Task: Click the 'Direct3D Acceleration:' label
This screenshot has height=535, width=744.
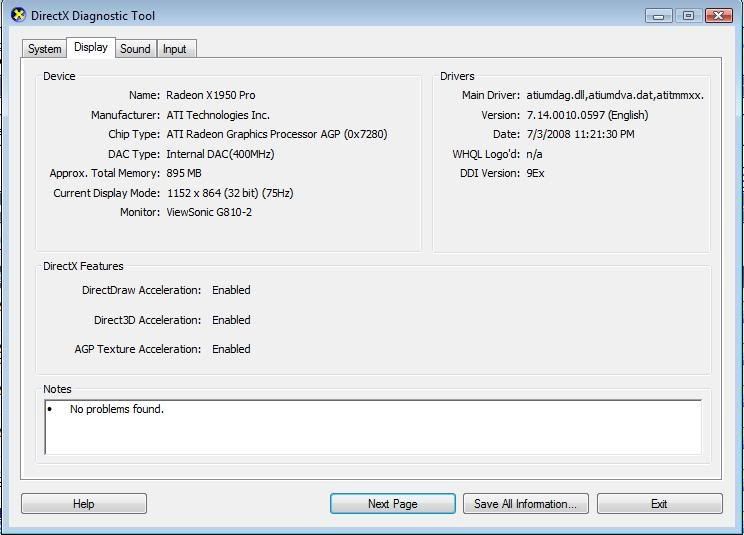Action: coord(148,320)
